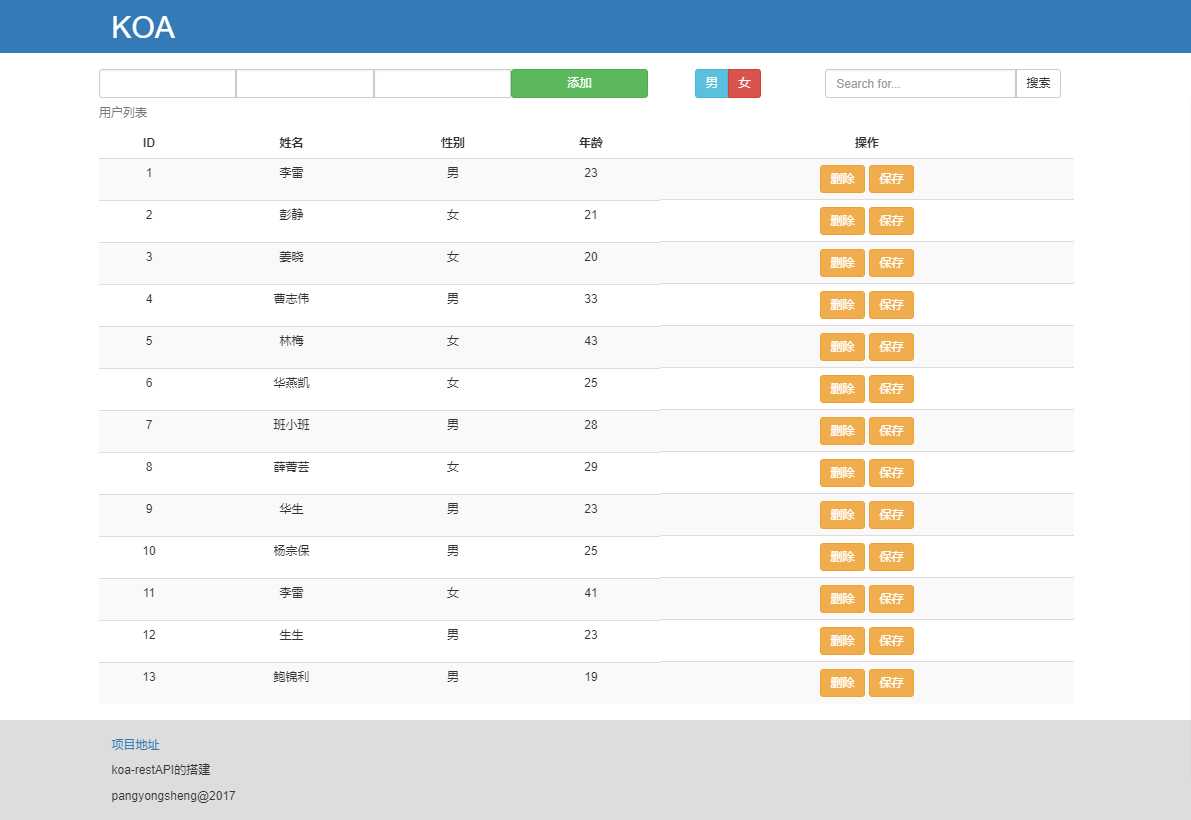The height and width of the screenshot is (820, 1191).
Task: Save user row 10 杨宗保
Action: coord(891,557)
